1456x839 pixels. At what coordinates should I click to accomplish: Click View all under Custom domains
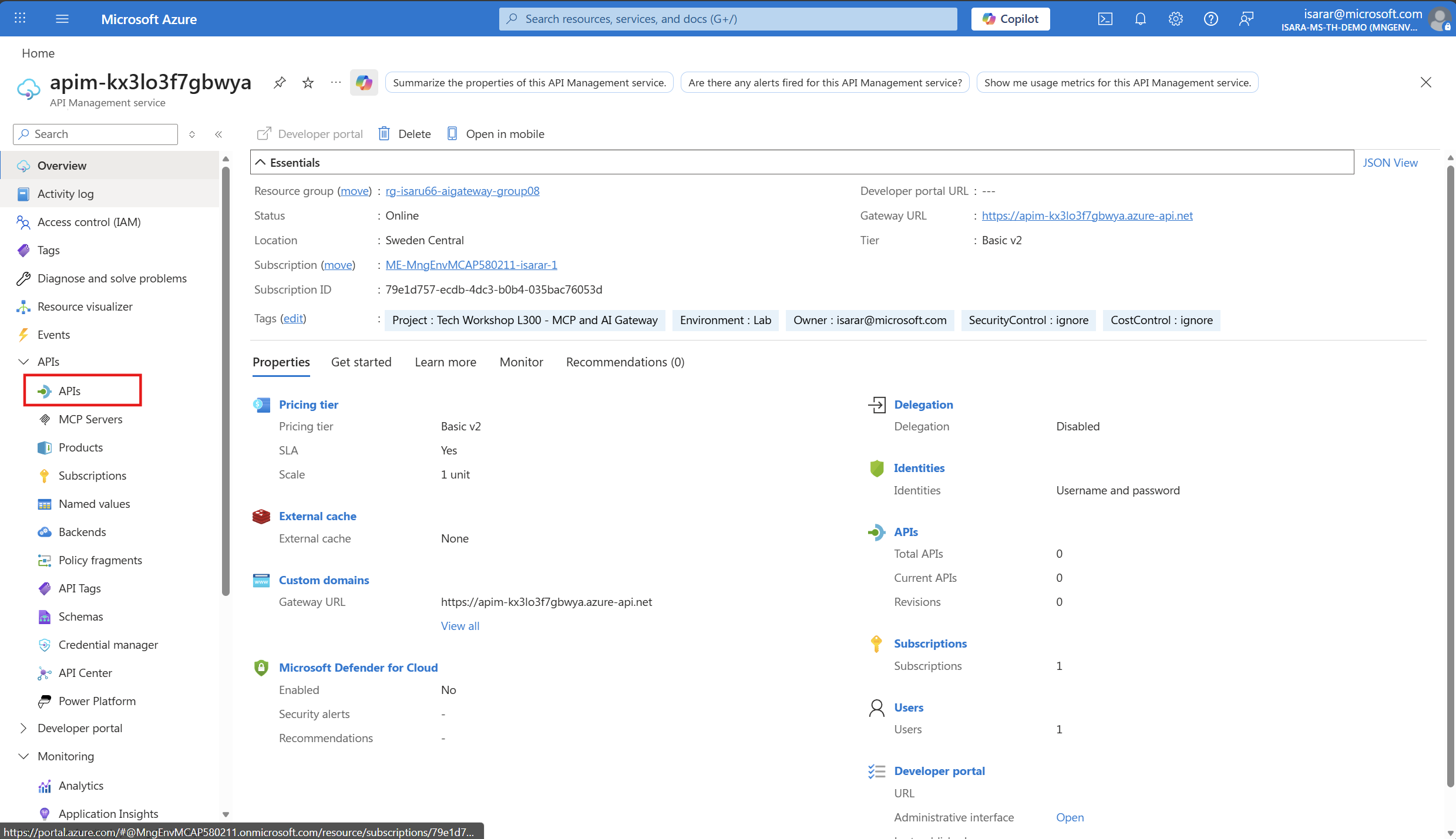click(x=460, y=626)
